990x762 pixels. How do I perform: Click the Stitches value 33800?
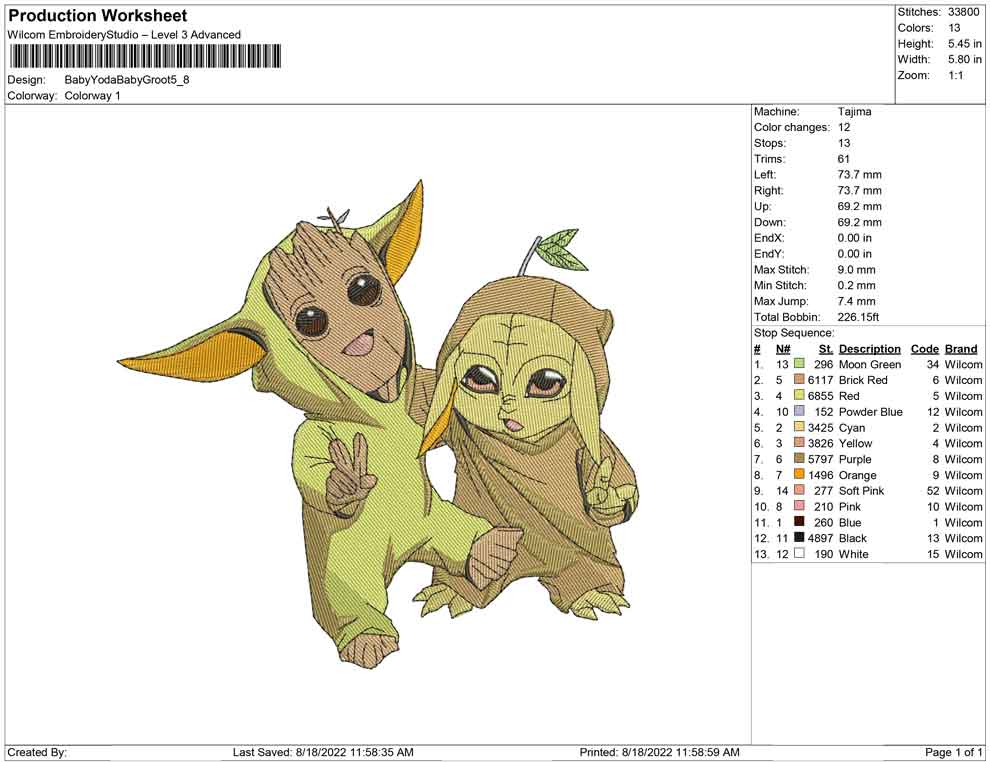coord(963,12)
